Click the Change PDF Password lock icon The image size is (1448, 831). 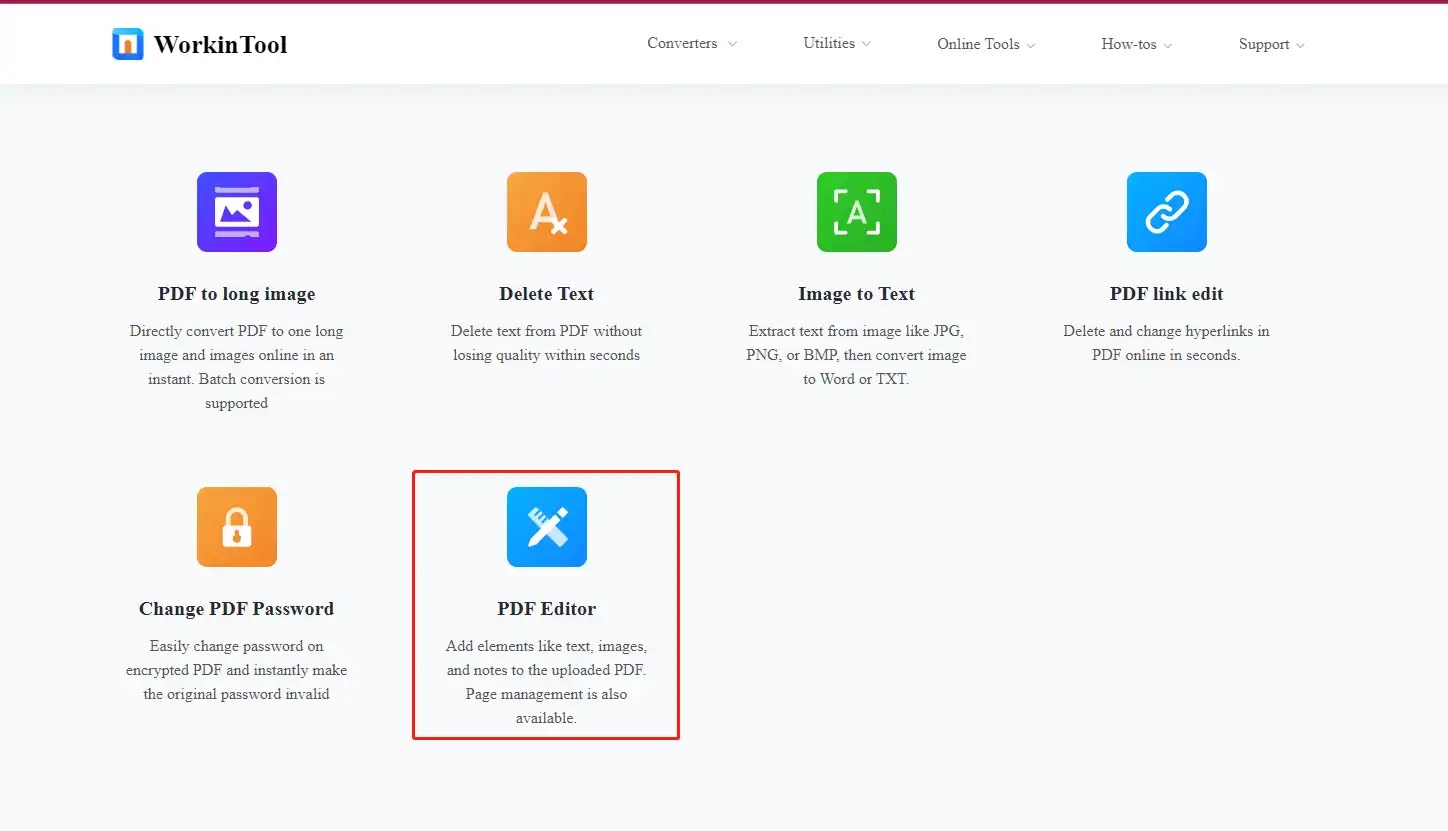(236, 527)
